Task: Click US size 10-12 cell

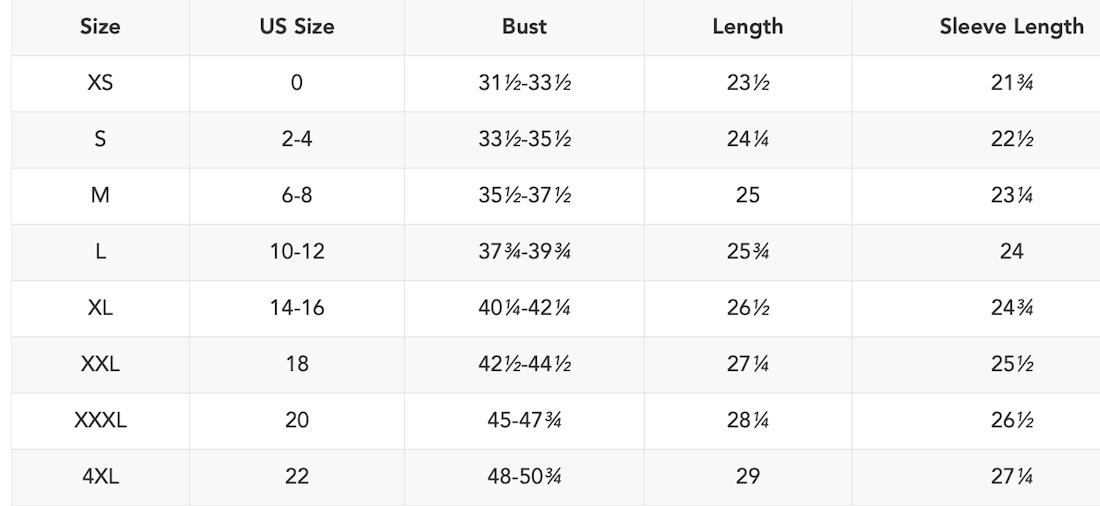Action: 297,251
